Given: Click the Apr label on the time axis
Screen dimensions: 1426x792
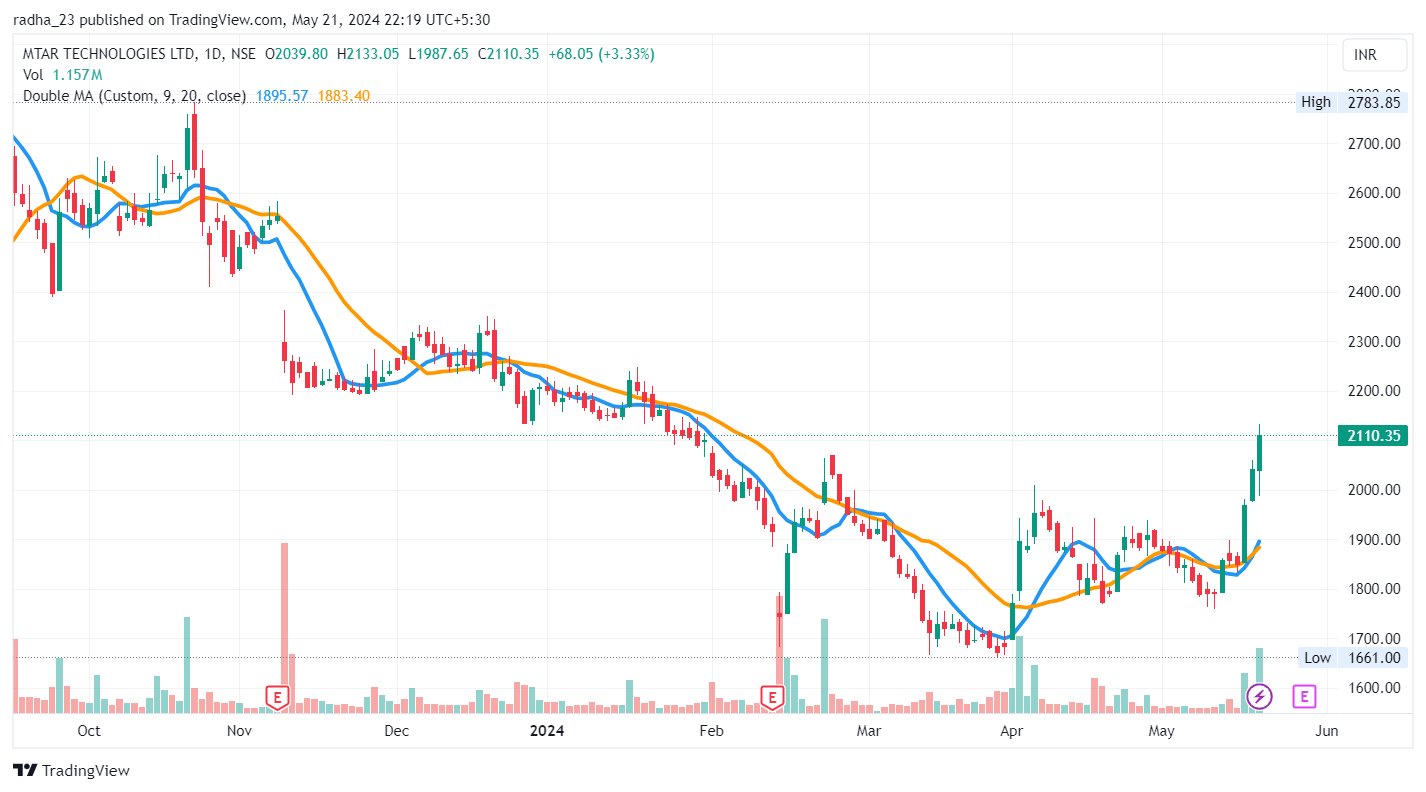Looking at the screenshot, I should pyautogui.click(x=1014, y=731).
